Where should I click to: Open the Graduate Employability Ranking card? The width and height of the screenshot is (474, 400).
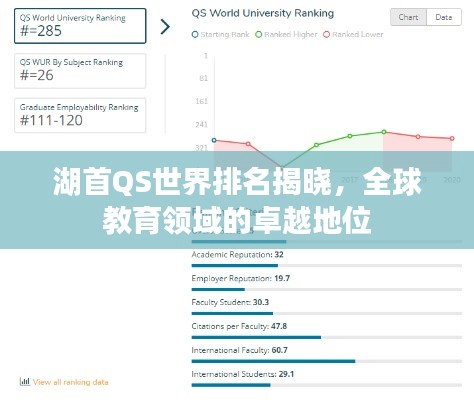[80, 115]
